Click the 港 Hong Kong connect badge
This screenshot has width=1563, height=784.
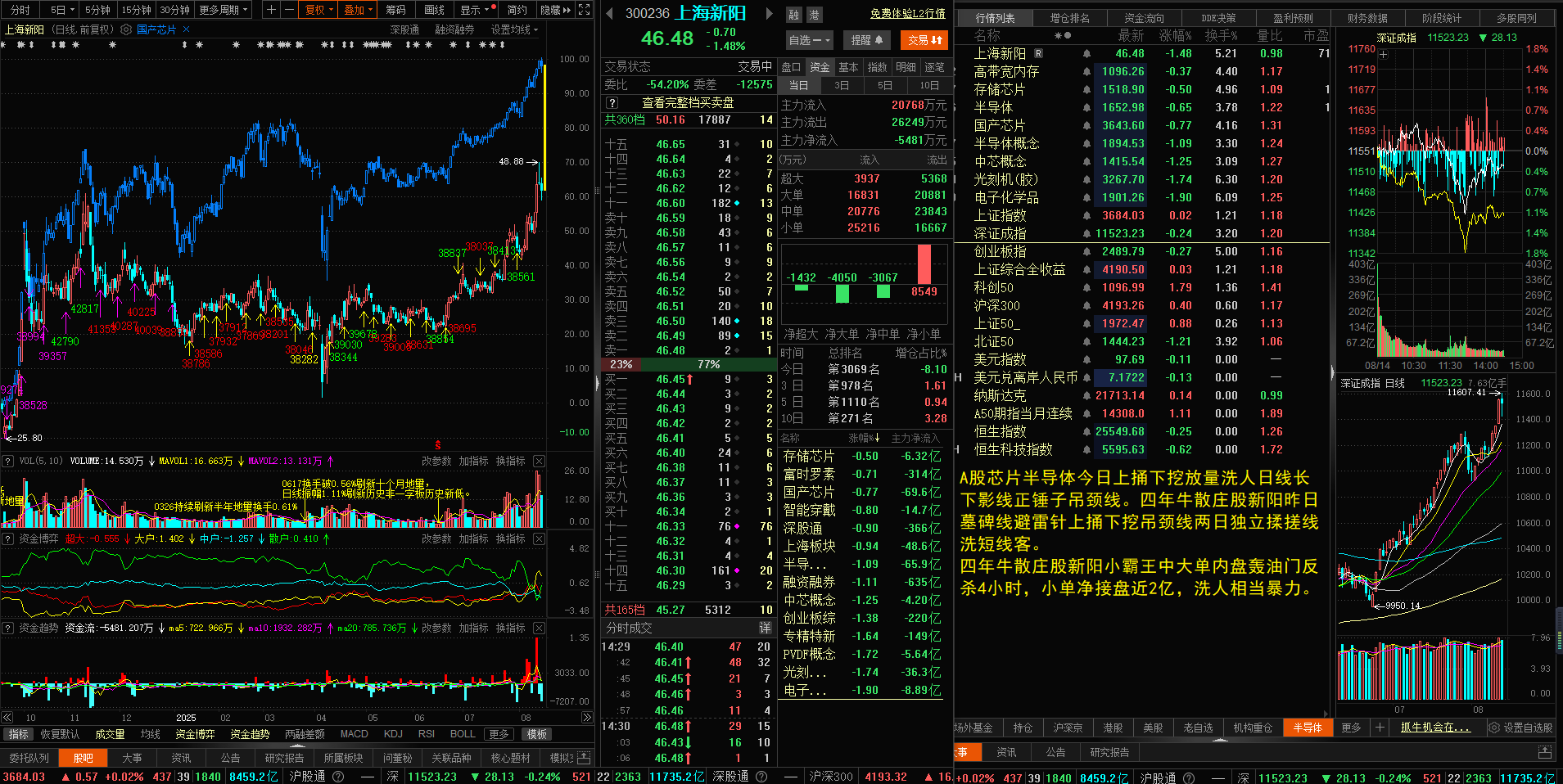(814, 15)
